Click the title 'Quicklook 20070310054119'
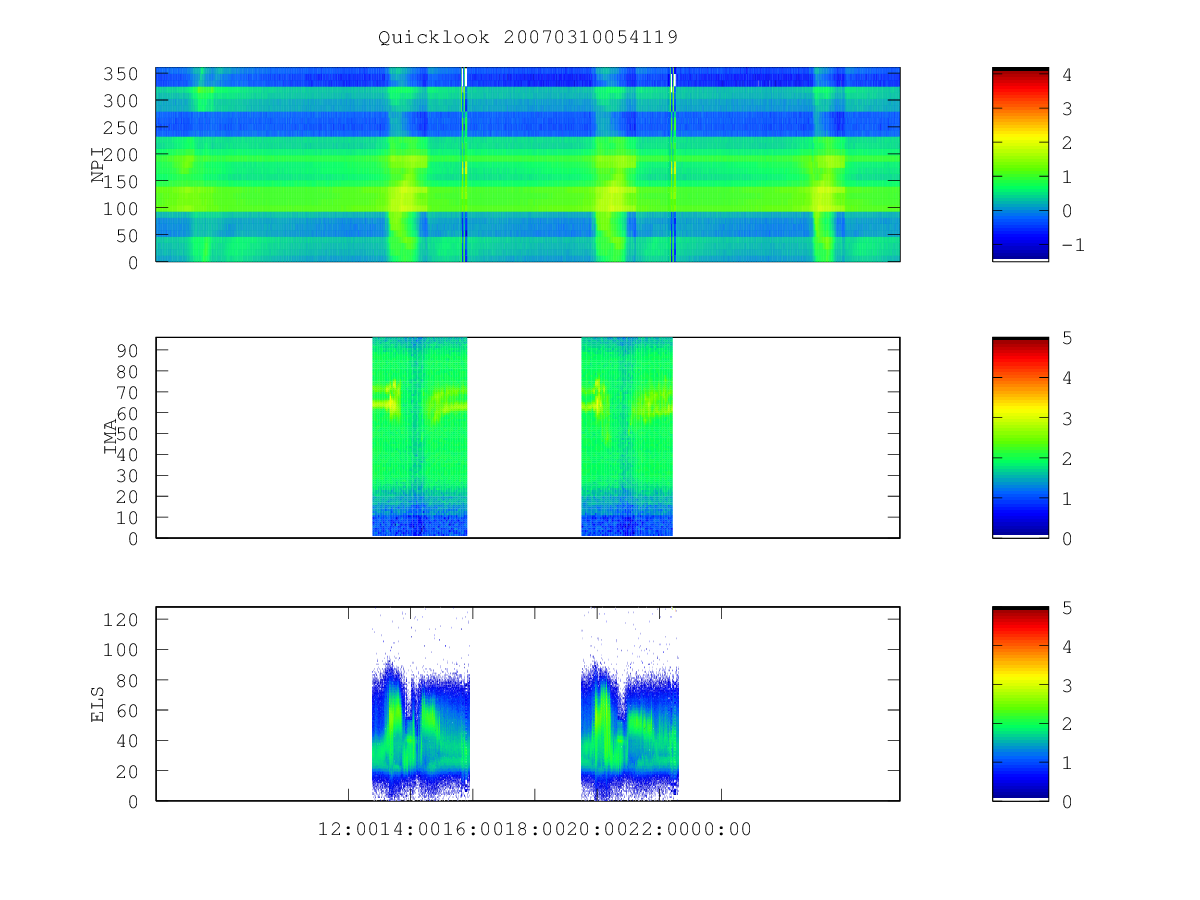The image size is (1200, 900). click(528, 38)
